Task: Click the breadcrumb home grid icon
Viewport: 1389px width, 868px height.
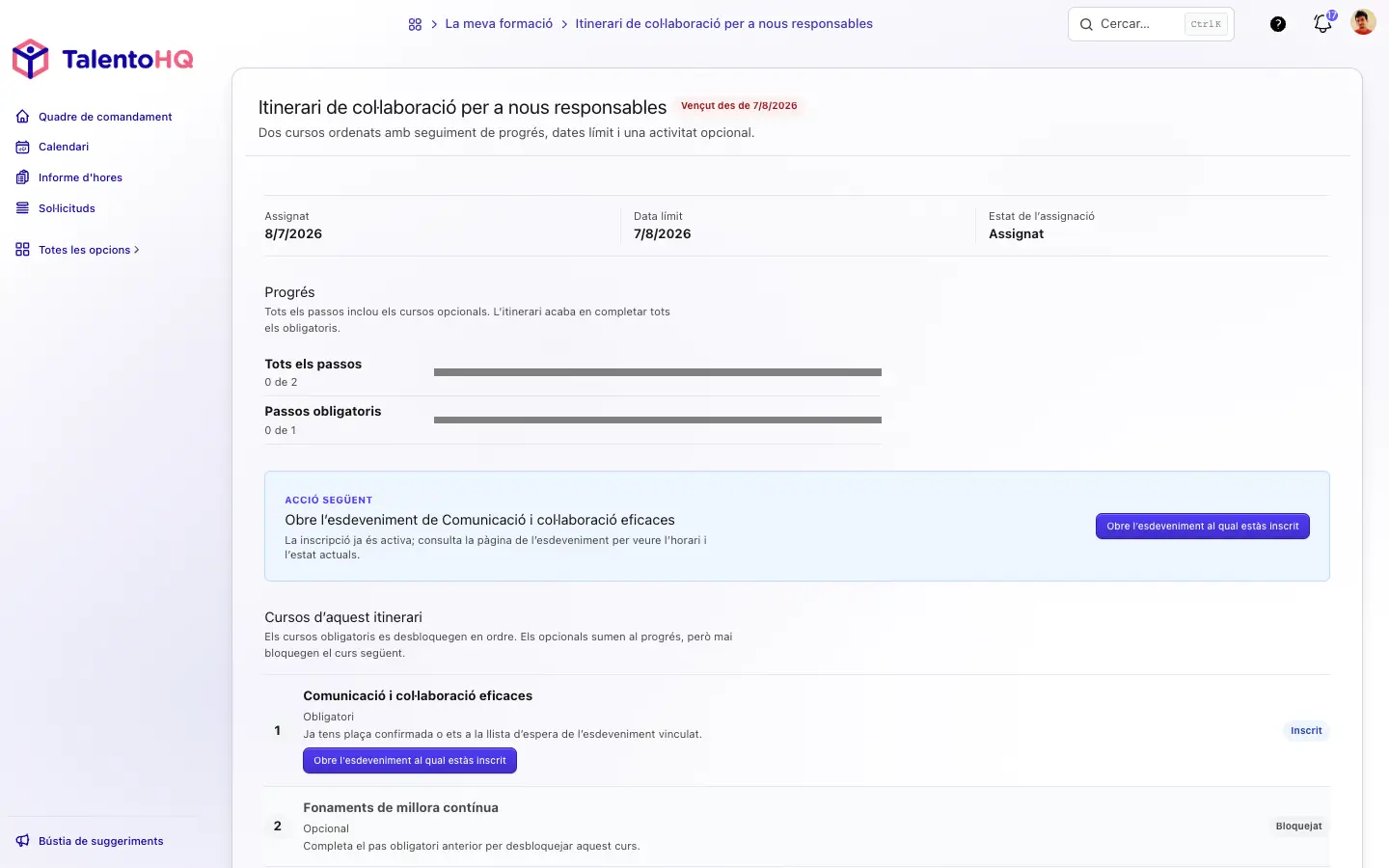Action: 415,24
